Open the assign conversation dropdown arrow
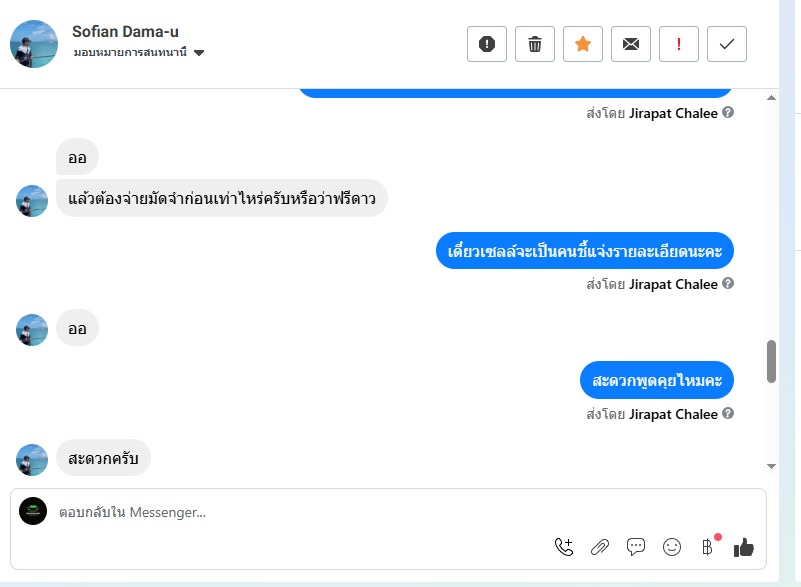Image resolution: width=801 pixels, height=587 pixels. pyautogui.click(x=199, y=53)
